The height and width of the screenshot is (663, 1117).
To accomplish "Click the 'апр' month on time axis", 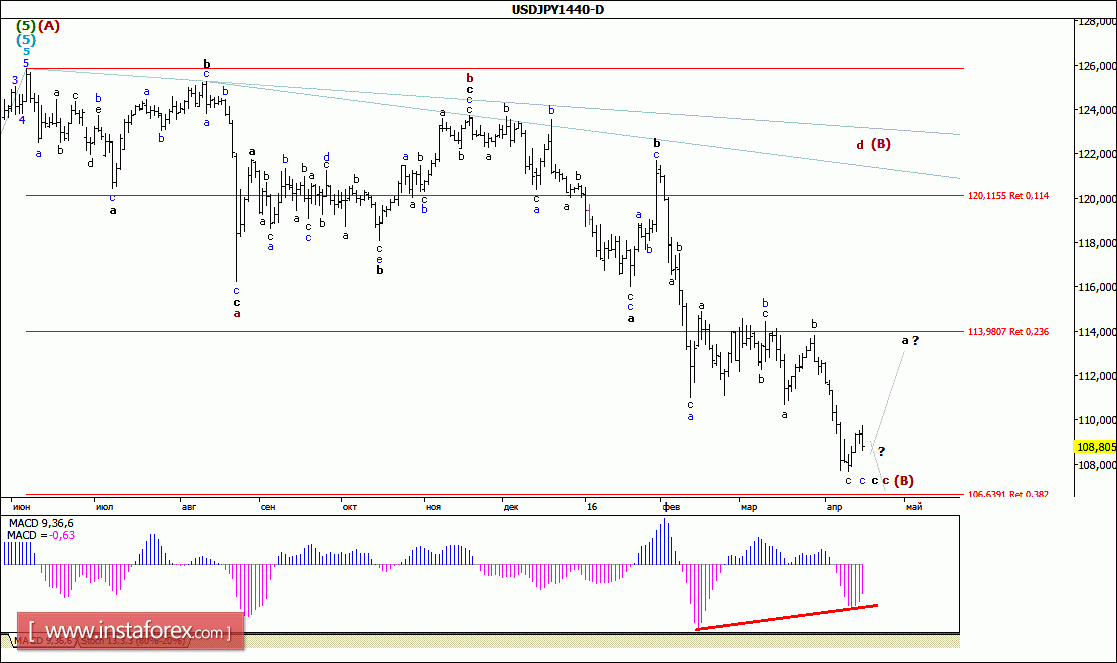I will click(x=833, y=507).
